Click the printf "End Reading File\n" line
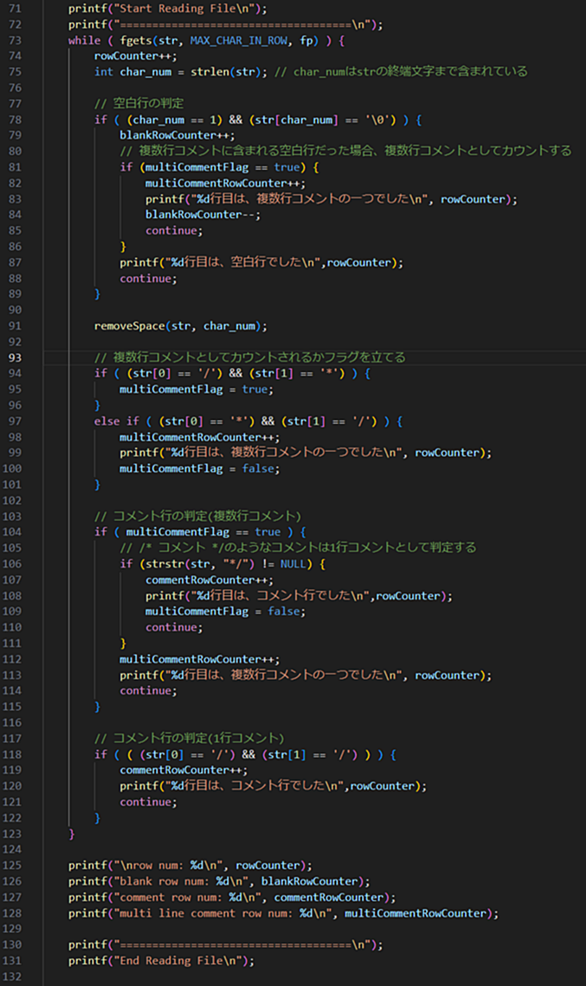This screenshot has width=586, height=986. (x=162, y=961)
